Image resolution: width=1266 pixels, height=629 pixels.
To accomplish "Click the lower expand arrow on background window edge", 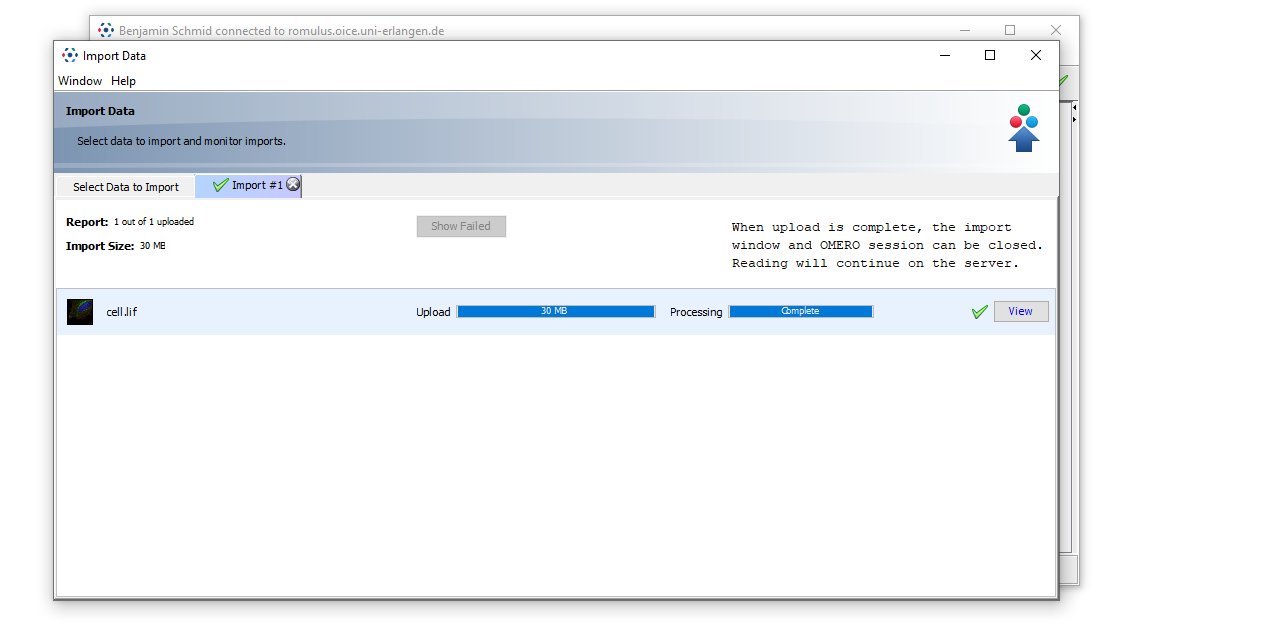I will pos(1074,120).
